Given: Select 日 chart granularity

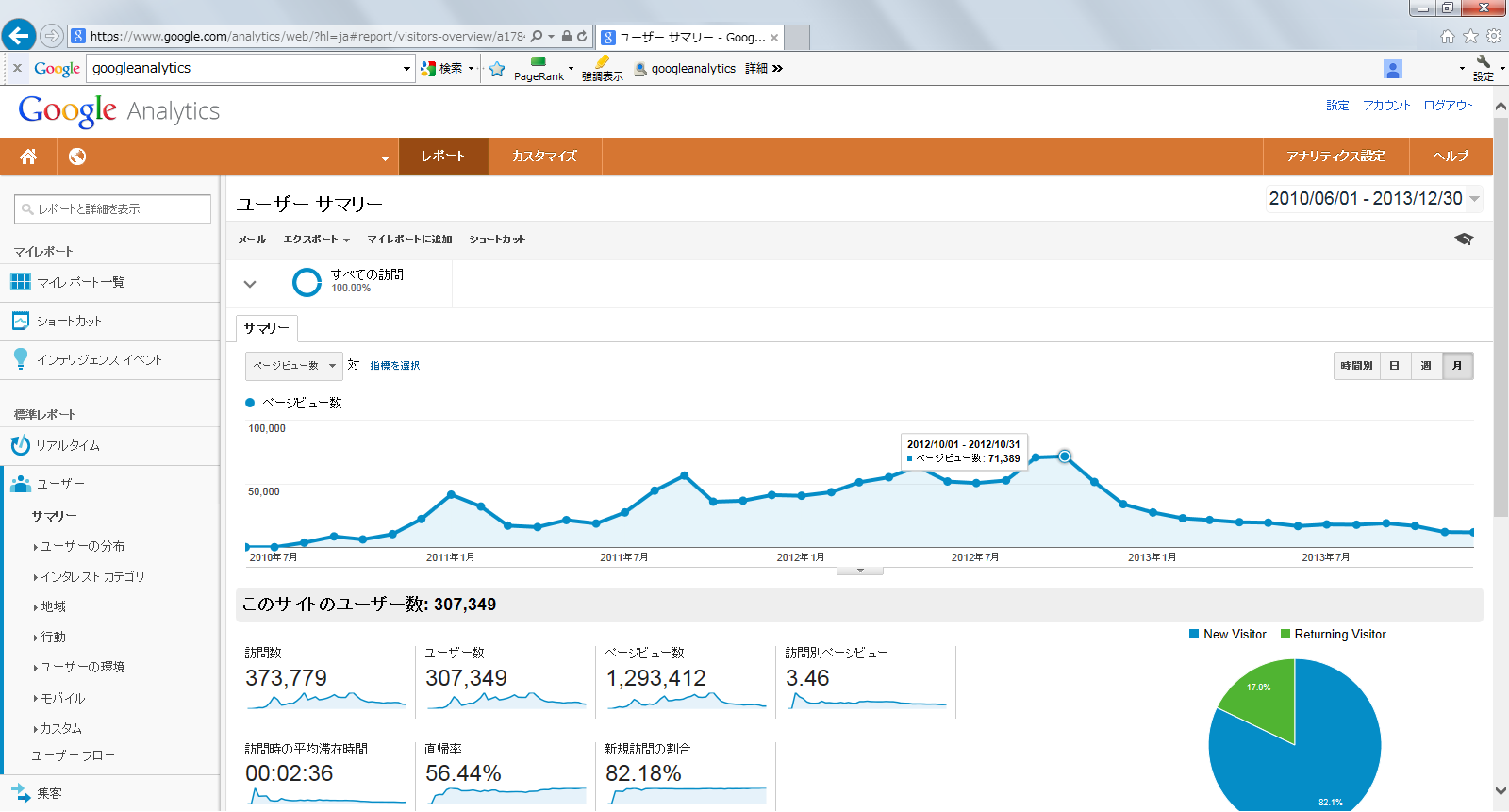Looking at the screenshot, I should (x=1395, y=366).
